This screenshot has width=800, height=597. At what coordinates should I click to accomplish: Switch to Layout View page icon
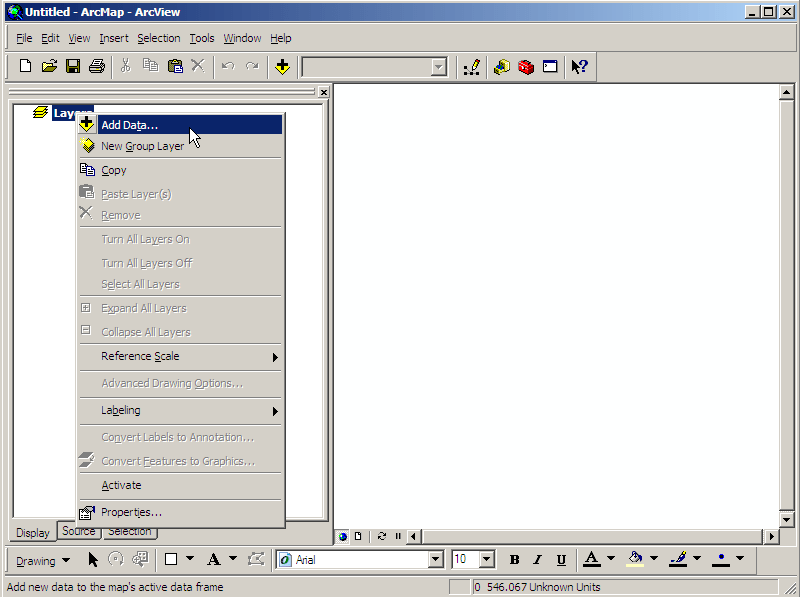358,536
